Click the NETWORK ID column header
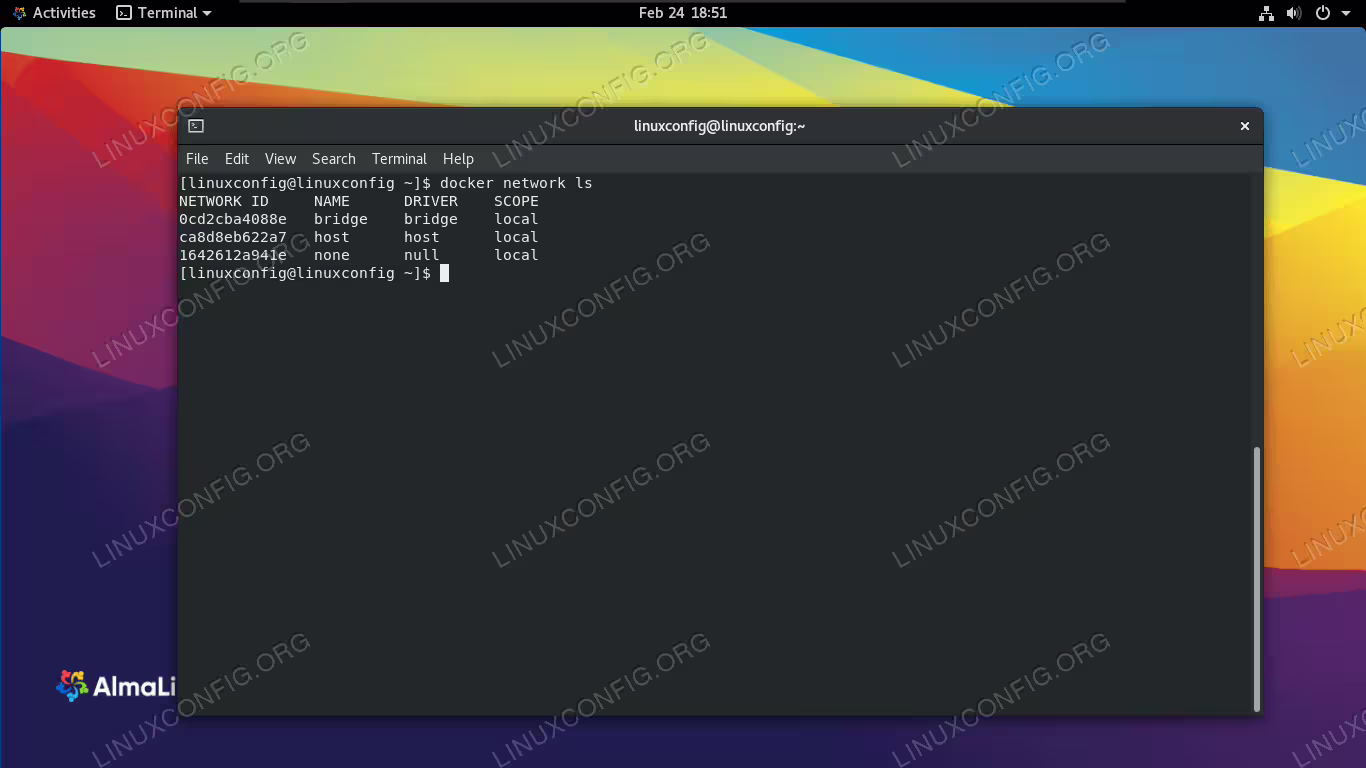Screen dimensions: 1366x768 pyautogui.click(x=224, y=201)
